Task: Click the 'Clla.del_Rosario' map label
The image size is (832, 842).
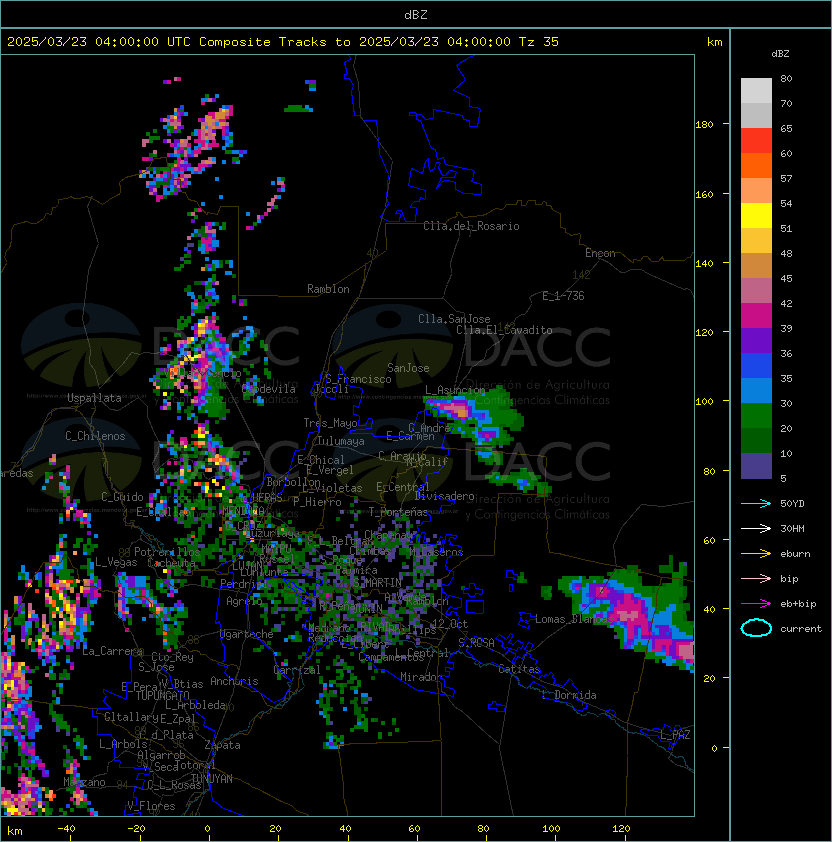Action: pos(471,226)
